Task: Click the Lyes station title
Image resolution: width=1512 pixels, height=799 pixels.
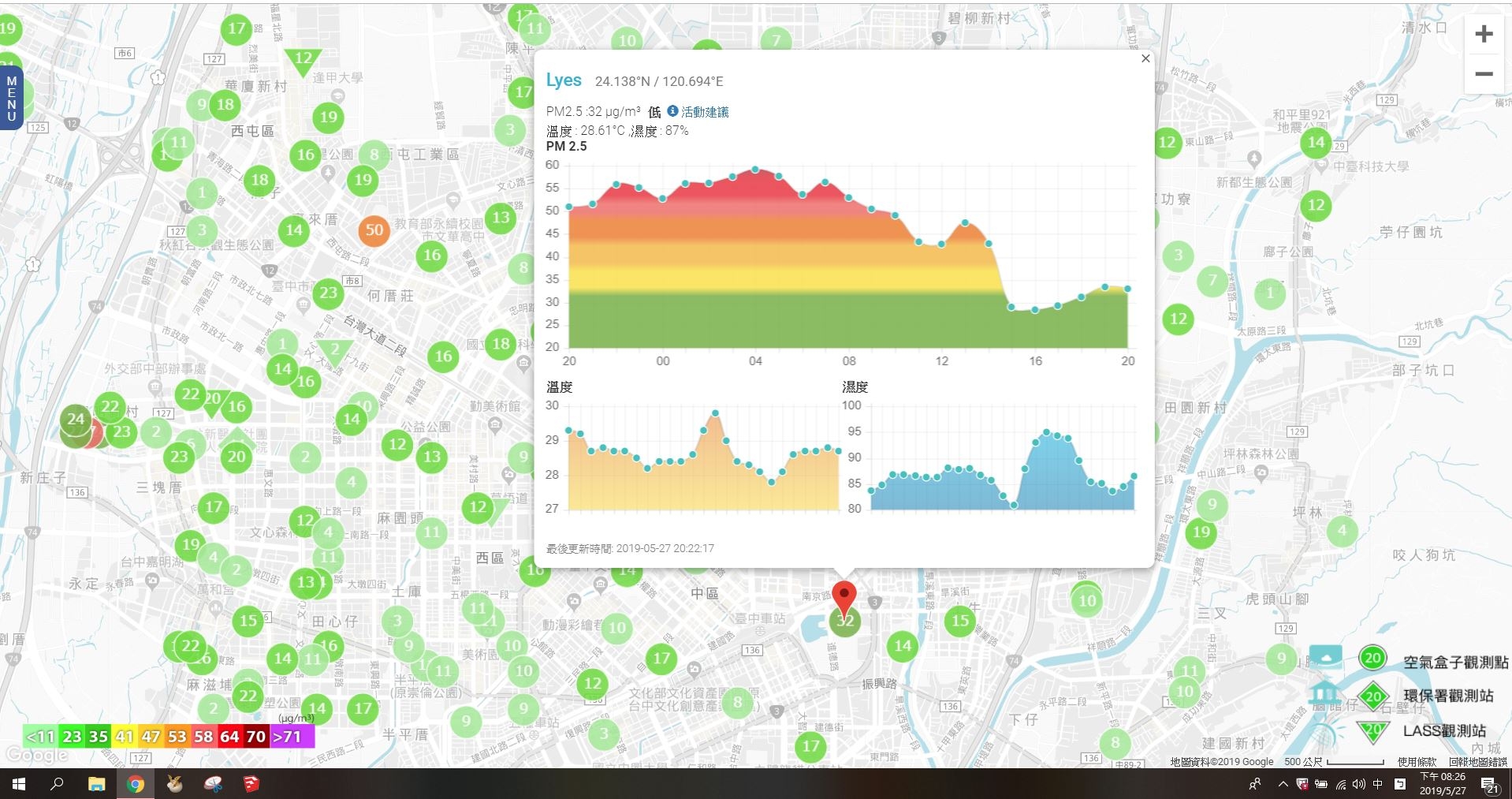Action: [564, 80]
